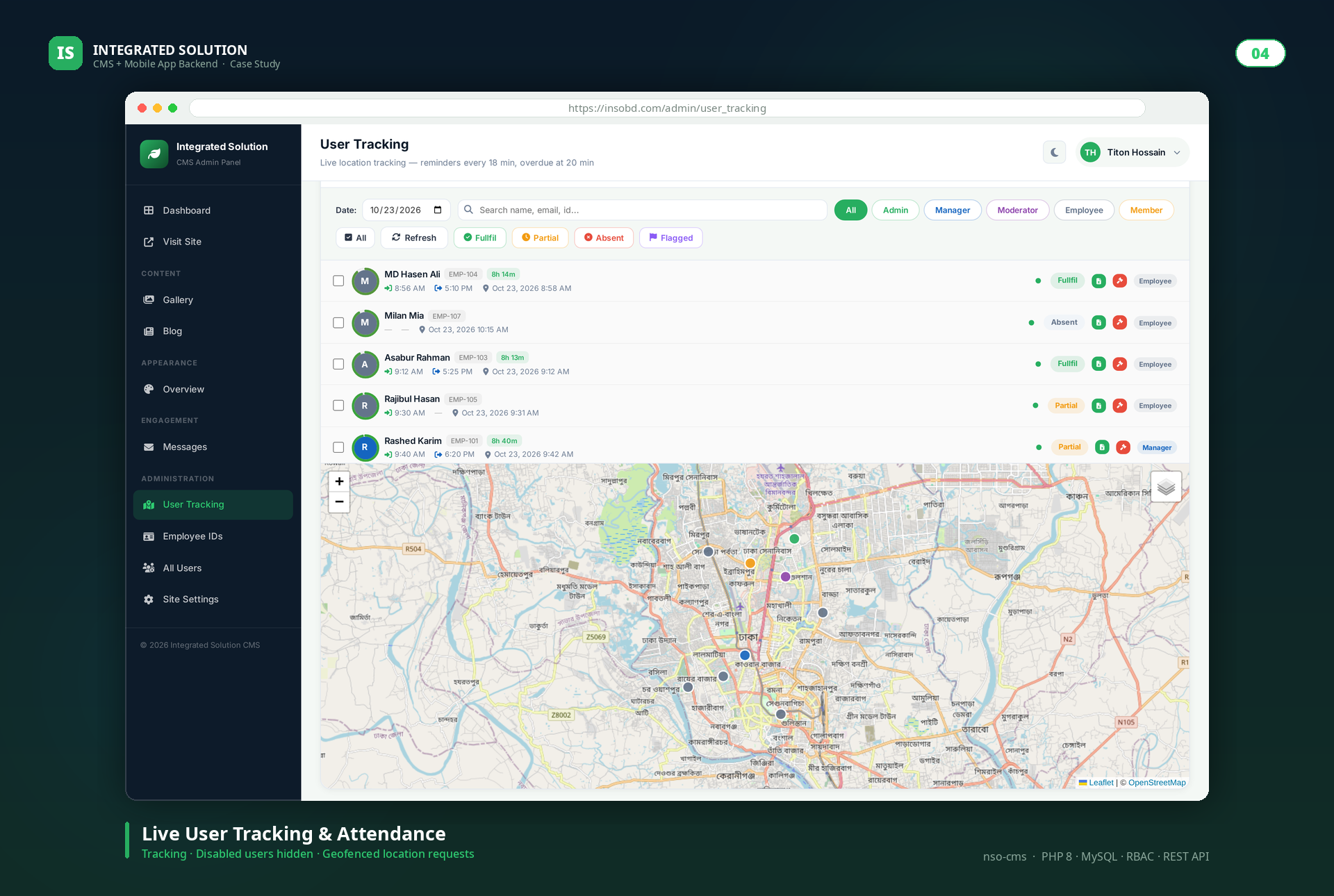Open Rashed Karim's green report icon
The height and width of the screenshot is (896, 1334).
[1102, 447]
